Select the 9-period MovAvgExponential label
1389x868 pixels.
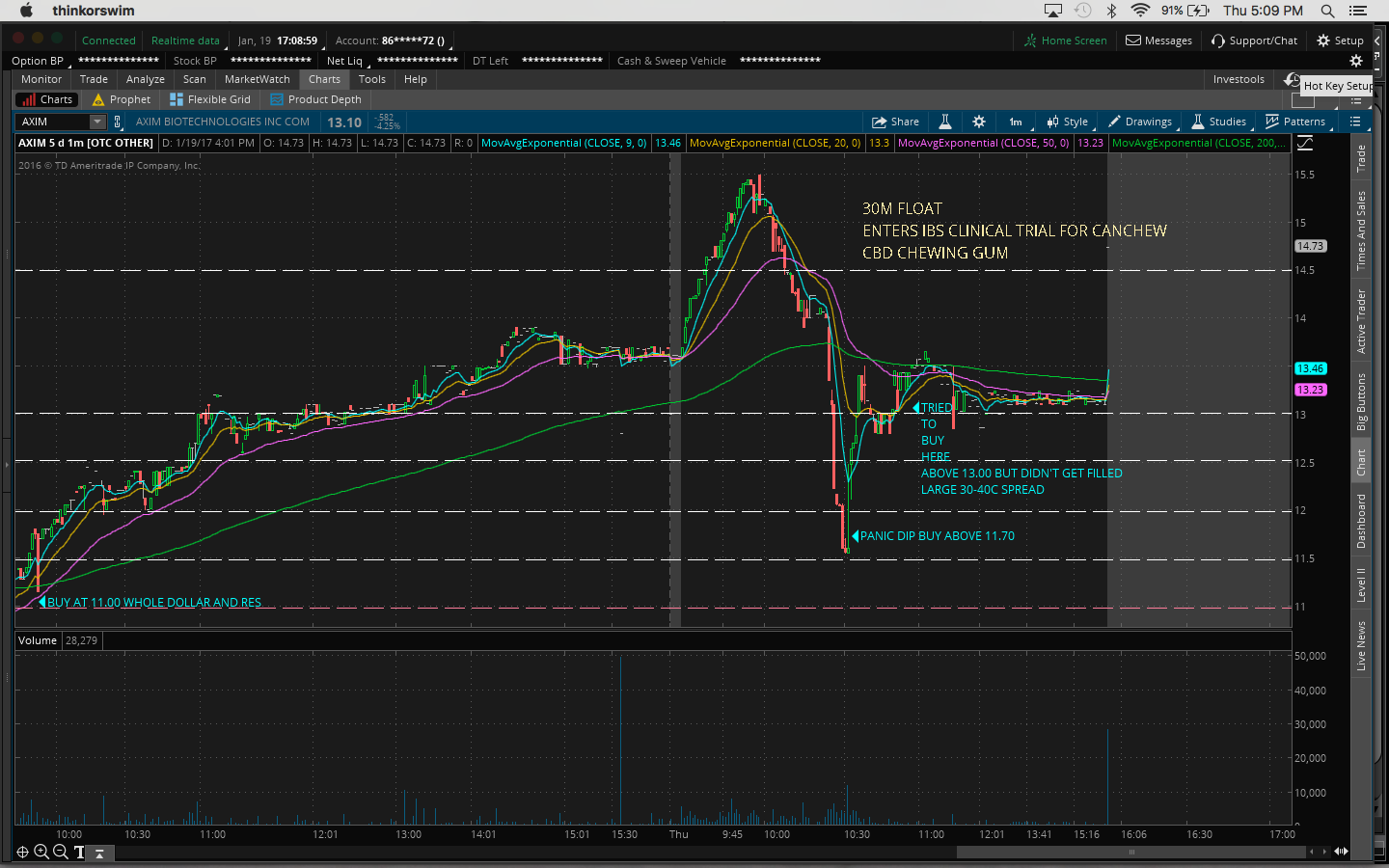[x=564, y=143]
